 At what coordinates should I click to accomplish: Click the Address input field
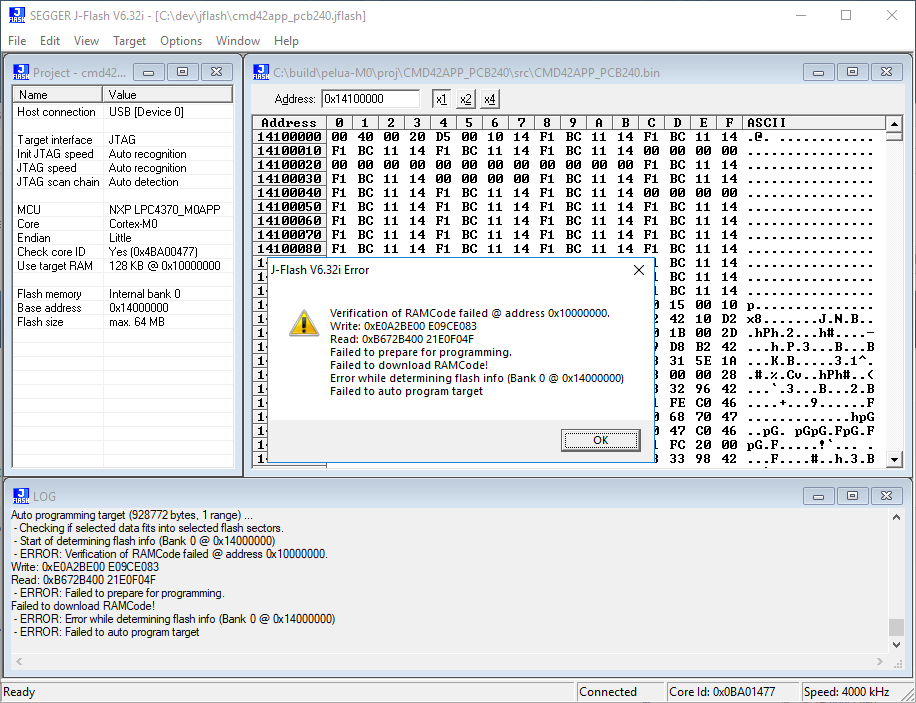tap(370, 99)
